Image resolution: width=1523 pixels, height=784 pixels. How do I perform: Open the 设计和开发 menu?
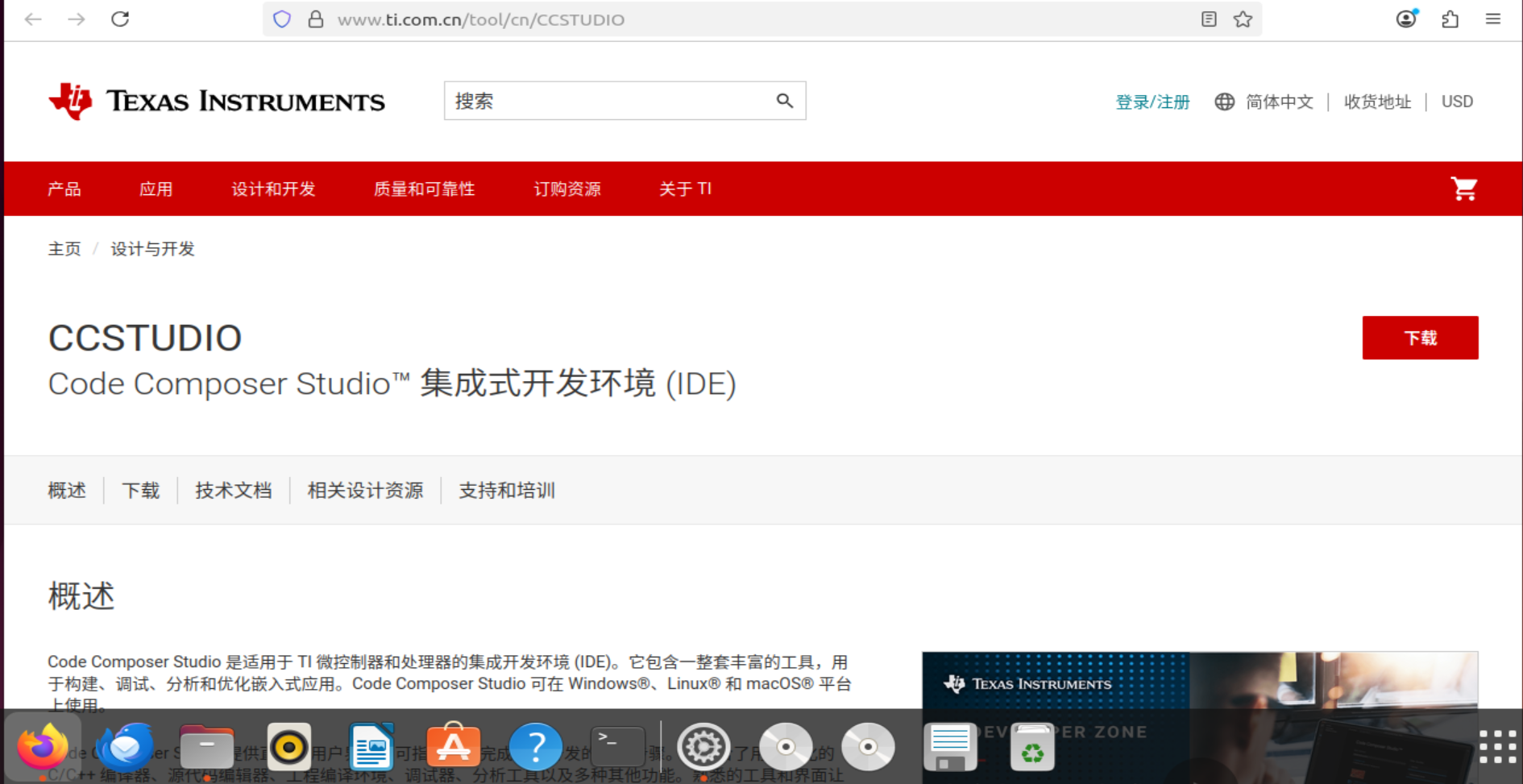[x=274, y=189]
